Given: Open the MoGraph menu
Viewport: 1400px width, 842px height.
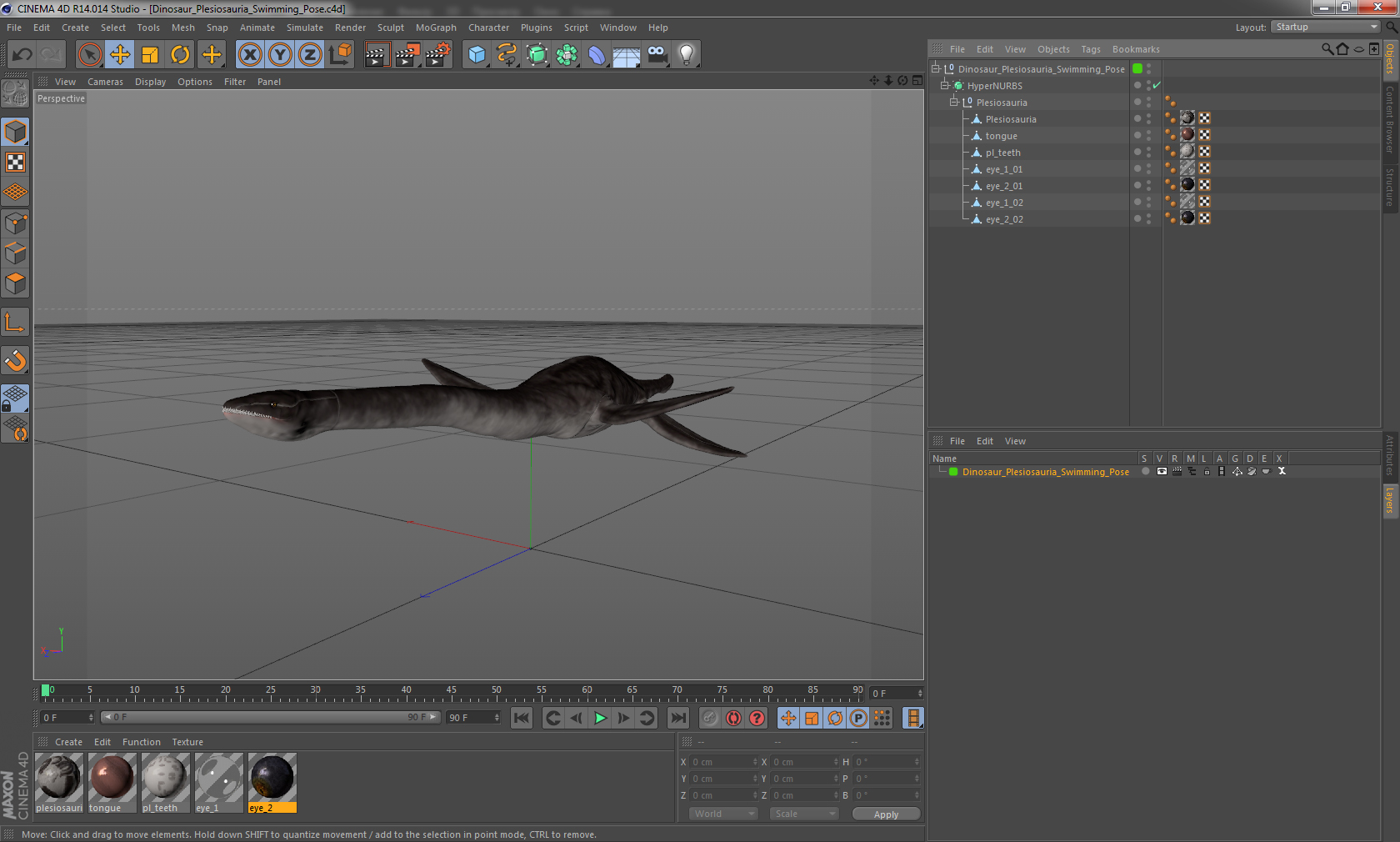Looking at the screenshot, I should pos(436,28).
